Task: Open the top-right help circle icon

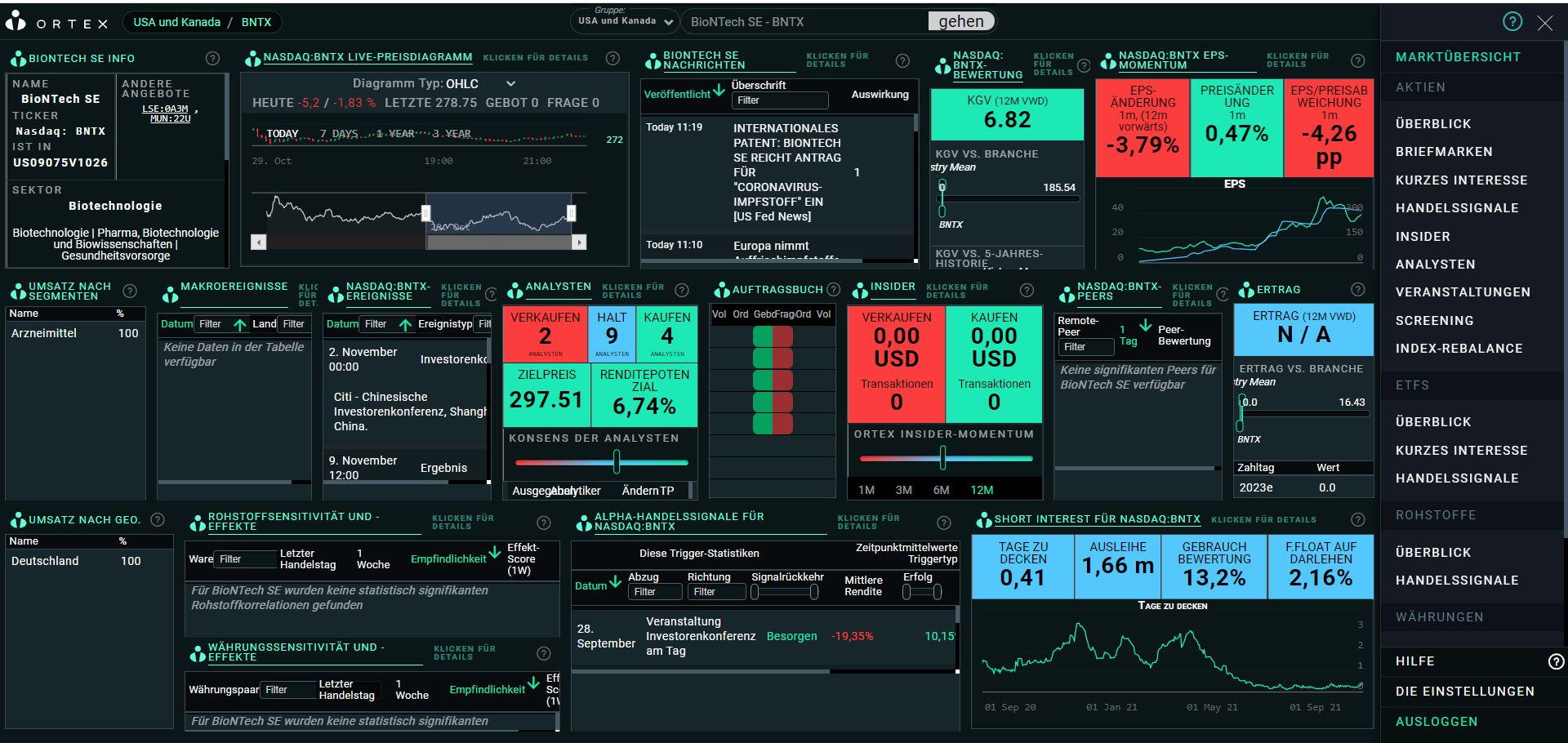Action: point(1512,22)
